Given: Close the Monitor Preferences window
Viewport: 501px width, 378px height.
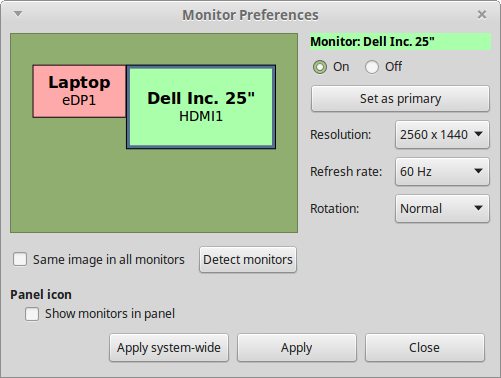Looking at the screenshot, I should (482, 15).
